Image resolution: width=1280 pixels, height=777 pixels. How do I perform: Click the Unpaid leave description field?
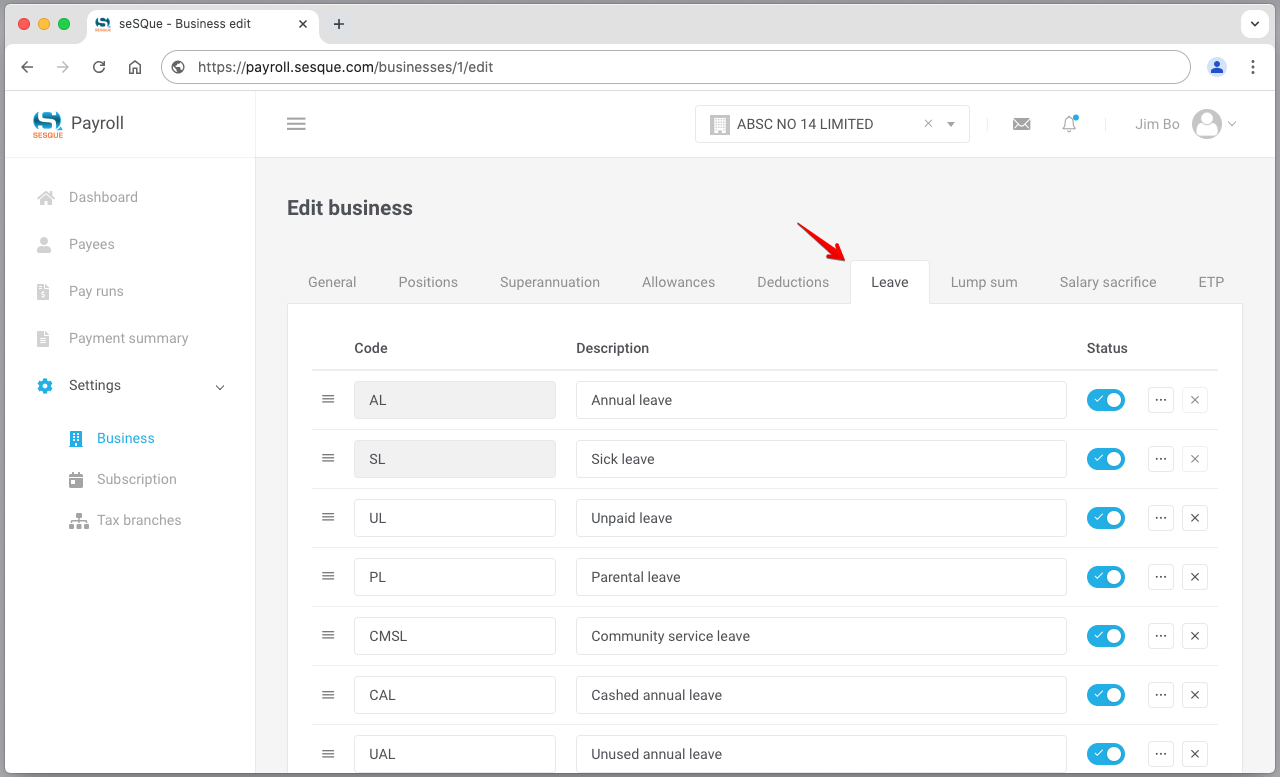[820, 518]
